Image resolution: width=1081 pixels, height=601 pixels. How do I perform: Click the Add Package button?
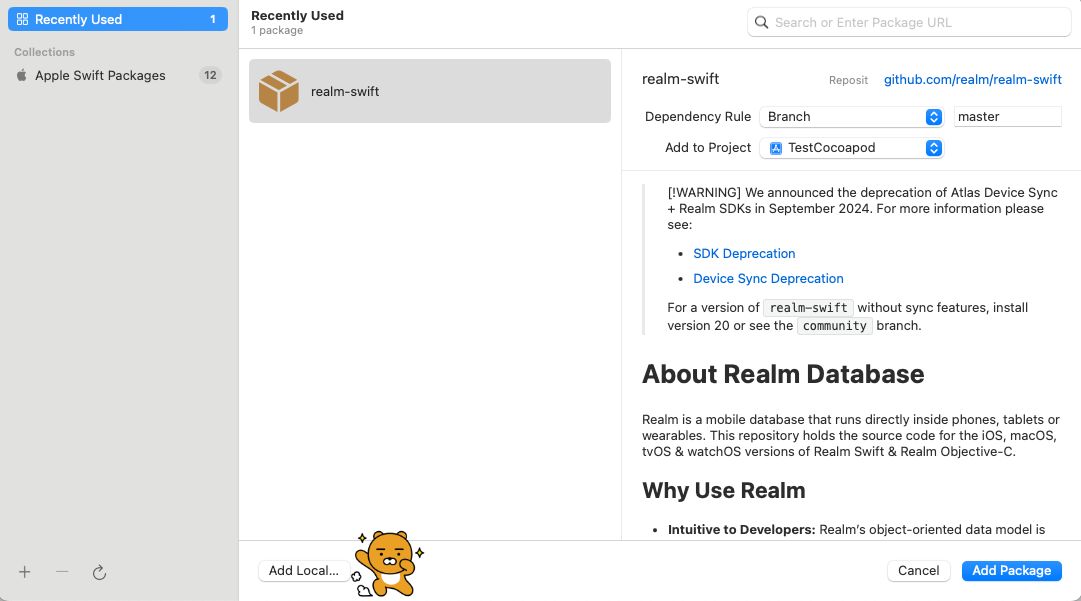1011,571
